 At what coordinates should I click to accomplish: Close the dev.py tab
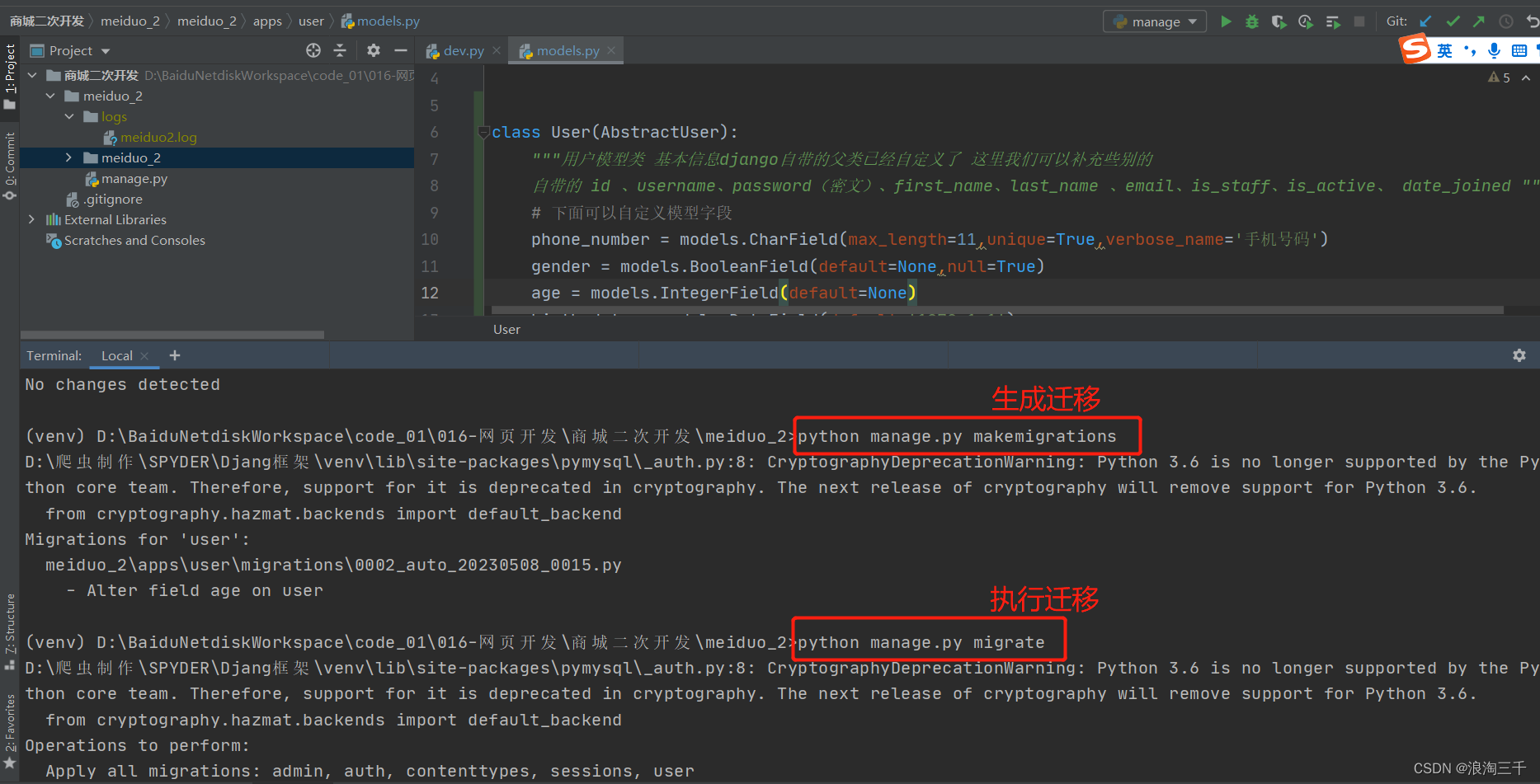(x=497, y=50)
